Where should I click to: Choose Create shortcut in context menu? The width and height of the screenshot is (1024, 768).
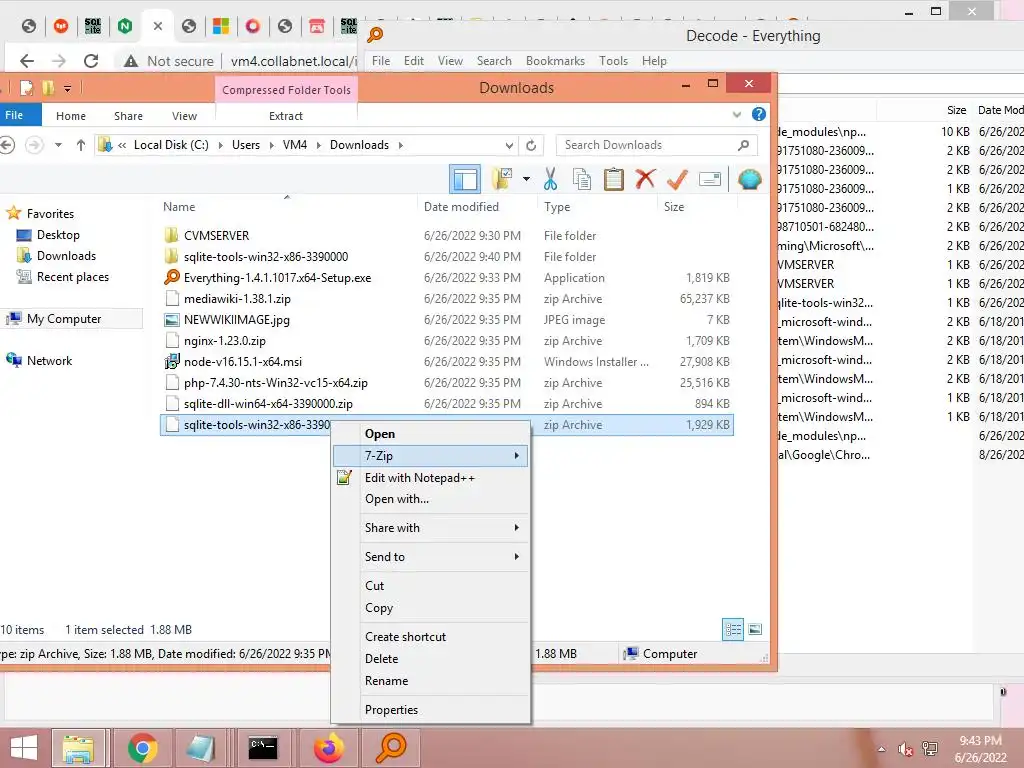coord(430,637)
